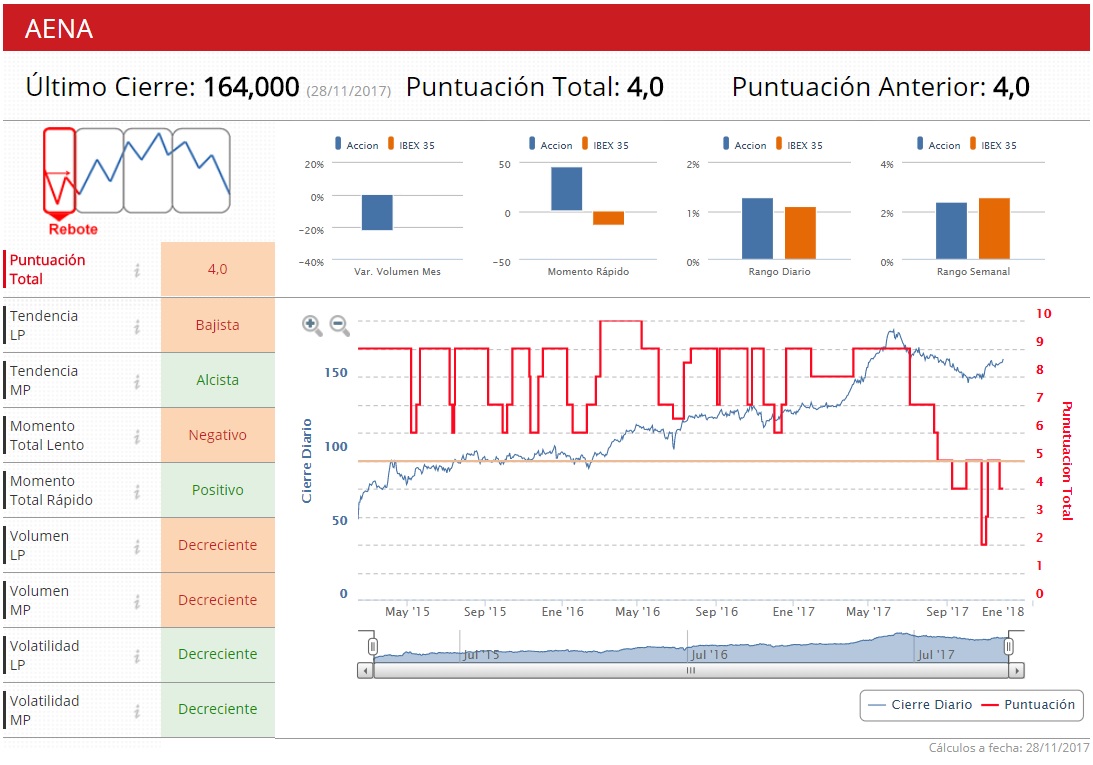
Task: Hide Accion series in Var. Volumen Mes chart
Action: tap(355, 145)
